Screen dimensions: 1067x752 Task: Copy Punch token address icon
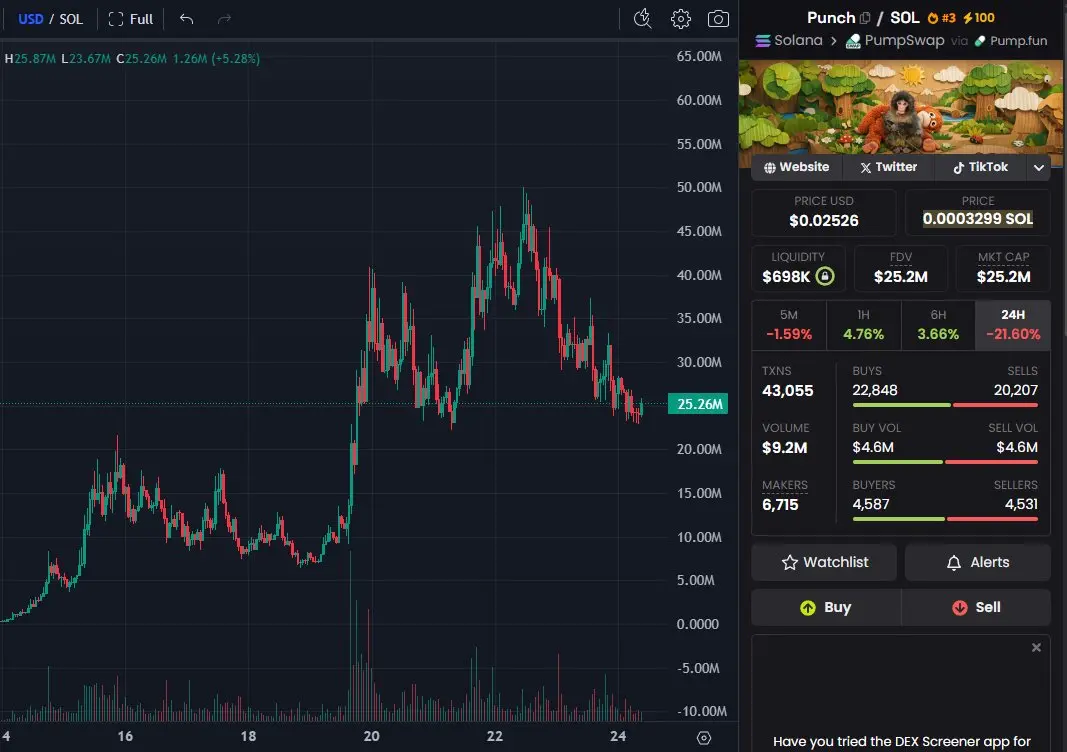[865, 18]
